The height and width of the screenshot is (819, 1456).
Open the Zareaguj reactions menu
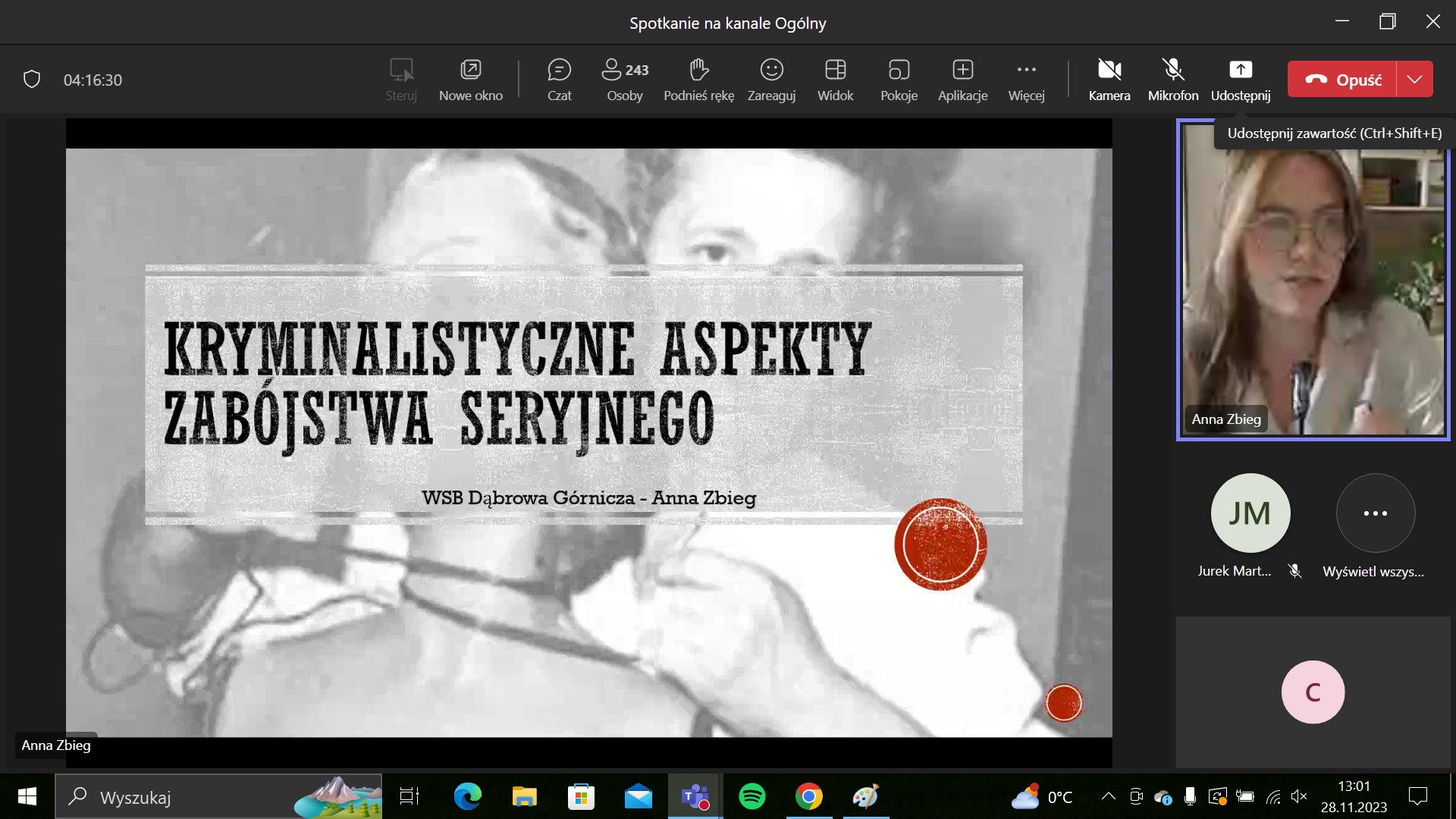(771, 79)
